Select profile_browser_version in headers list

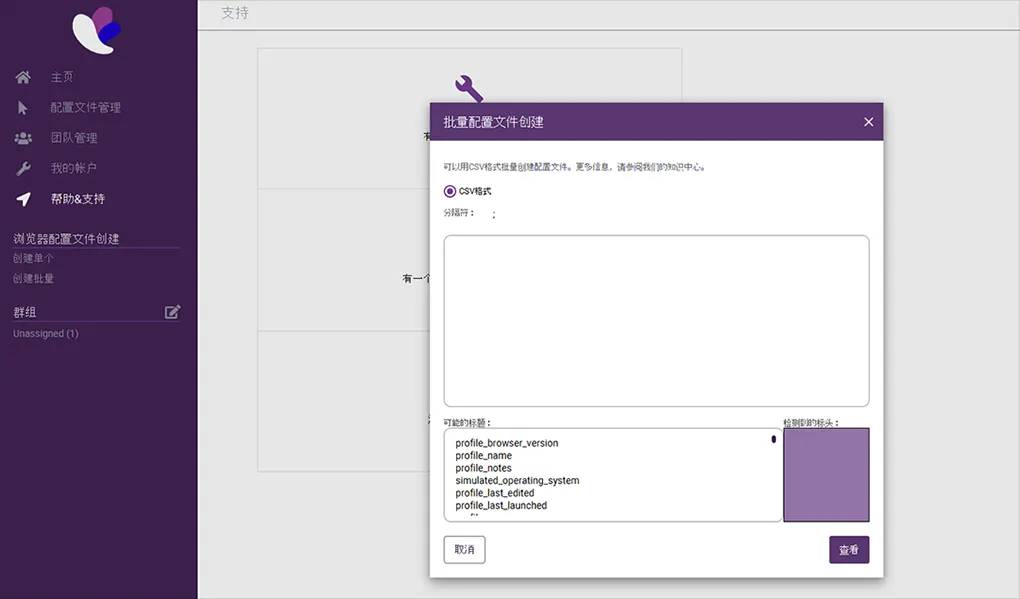[x=506, y=443]
